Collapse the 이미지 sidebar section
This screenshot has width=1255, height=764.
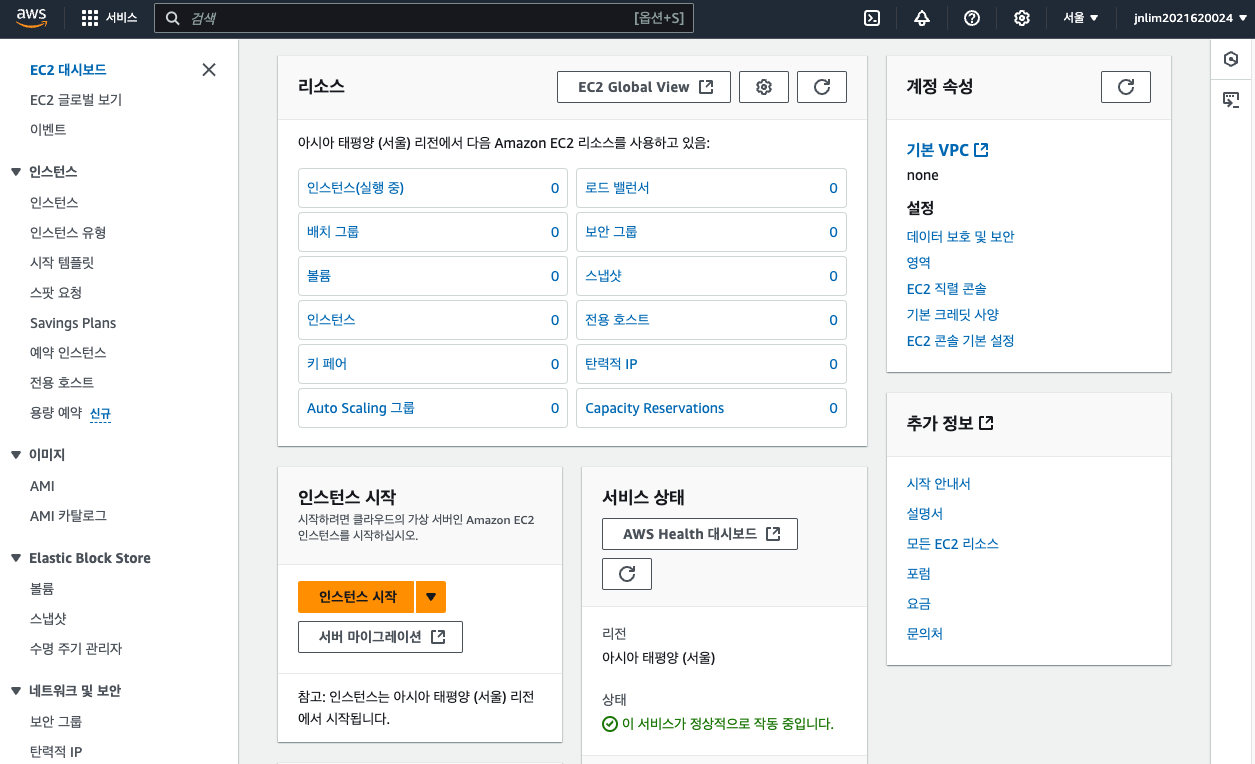click(16, 455)
